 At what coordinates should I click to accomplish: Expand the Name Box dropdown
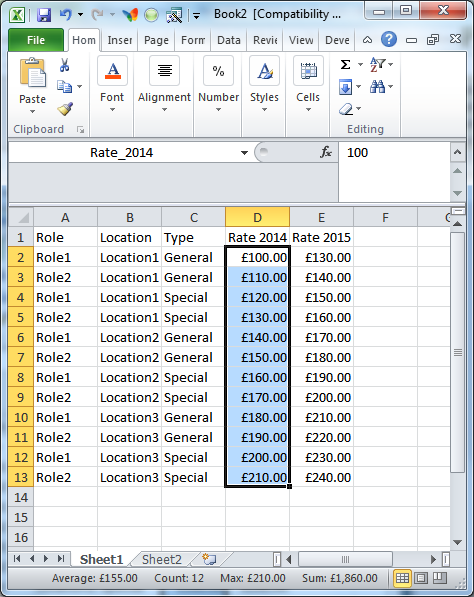click(244, 153)
